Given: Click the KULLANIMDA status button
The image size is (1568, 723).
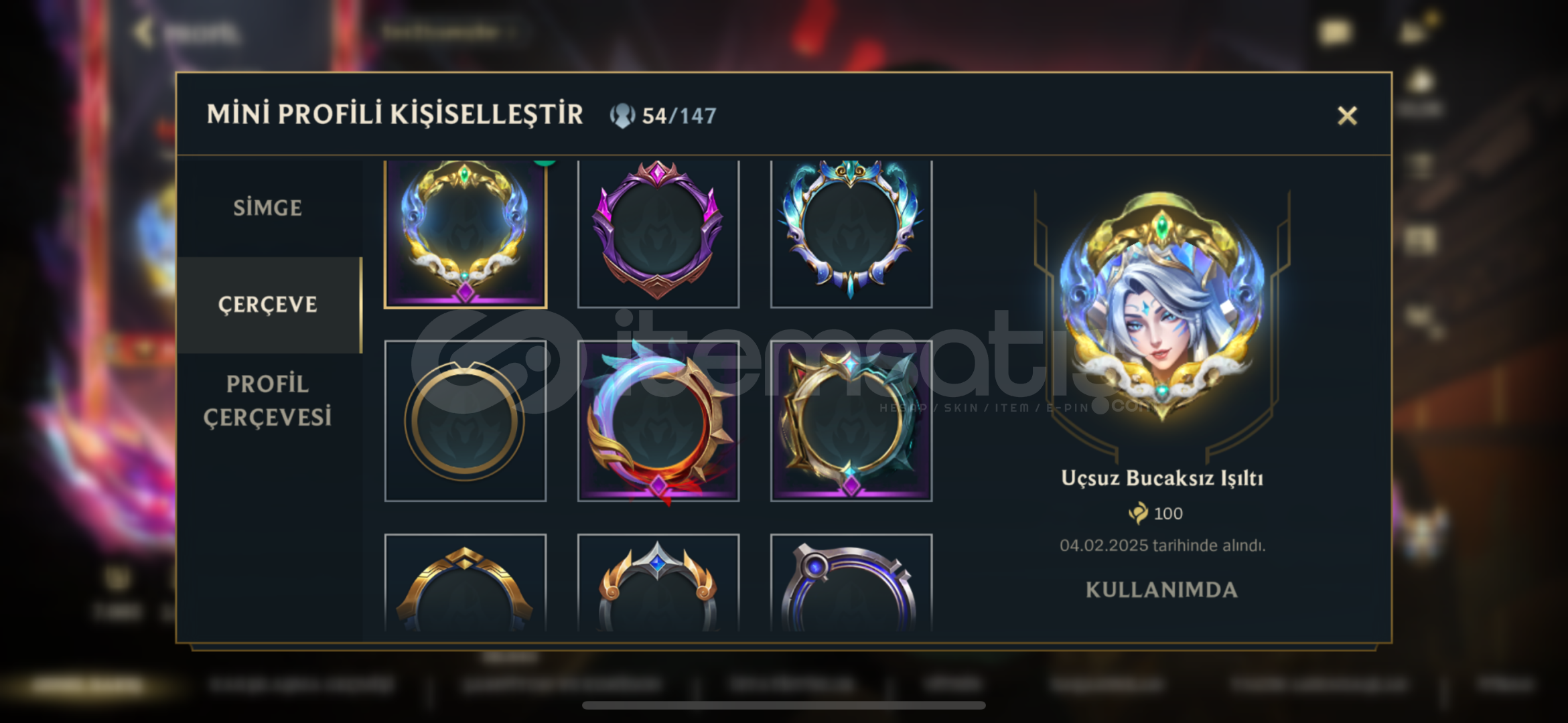Looking at the screenshot, I should click(x=1162, y=590).
